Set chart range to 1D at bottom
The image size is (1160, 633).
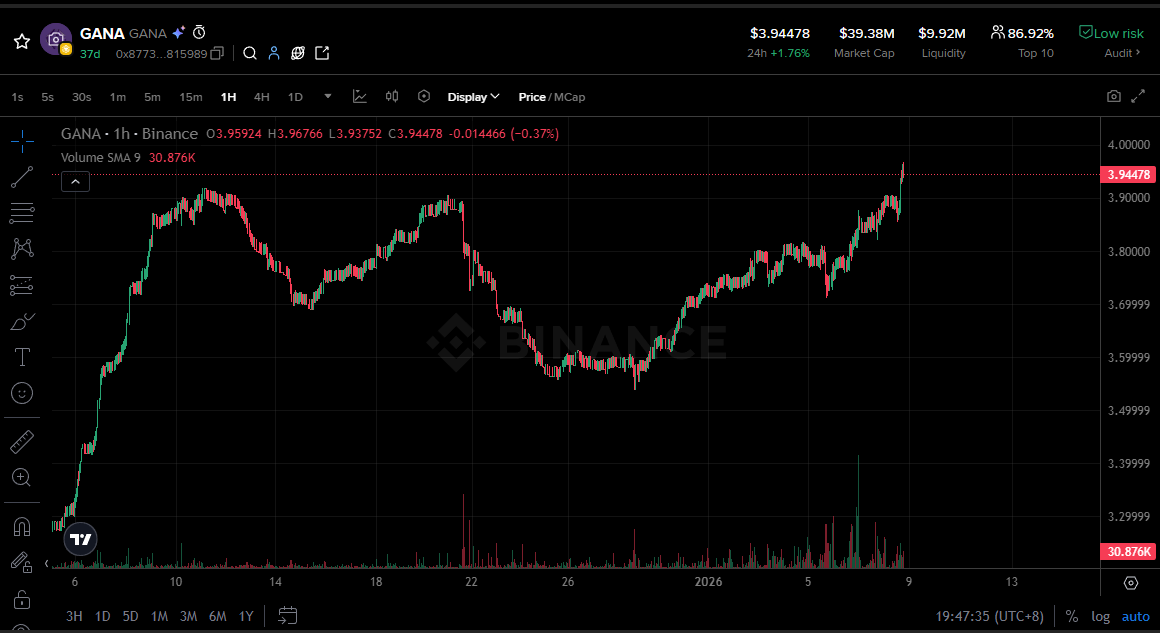pyautogui.click(x=103, y=615)
